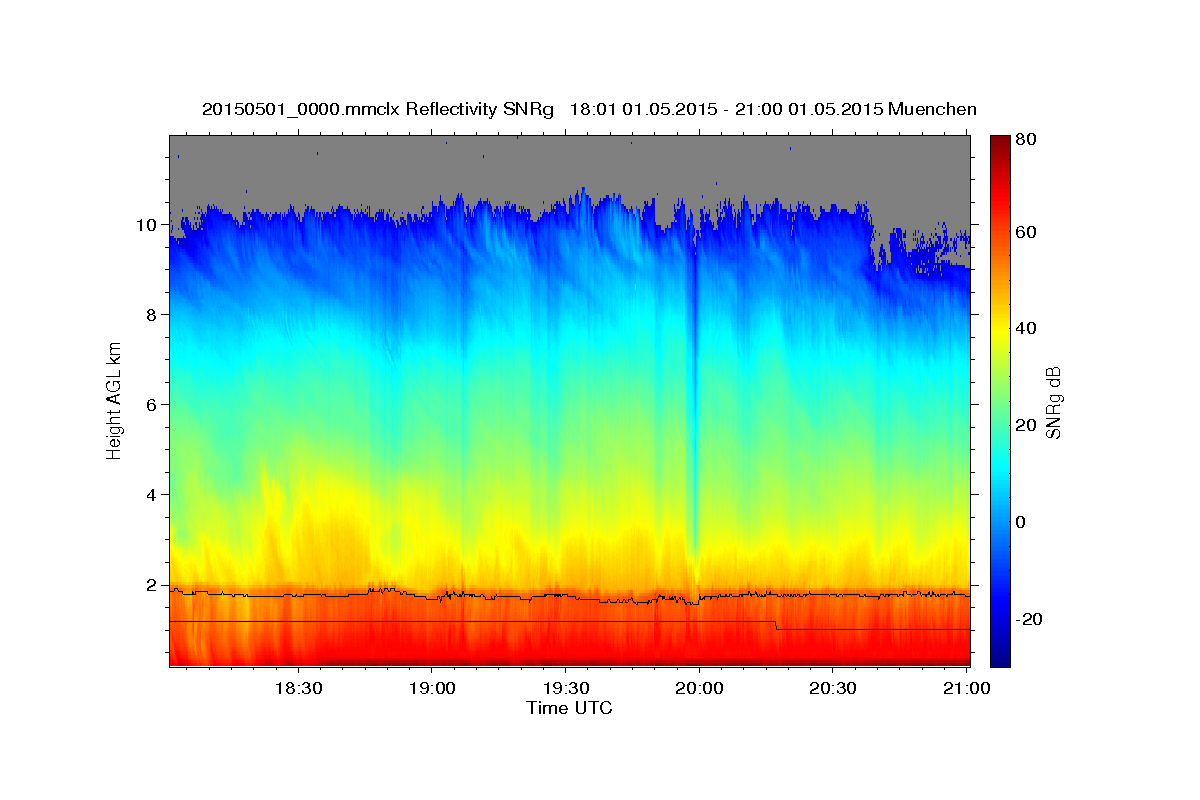Viewport: 1200px width, 800px height.
Task: Click the height axis label 10
Action: (x=147, y=225)
